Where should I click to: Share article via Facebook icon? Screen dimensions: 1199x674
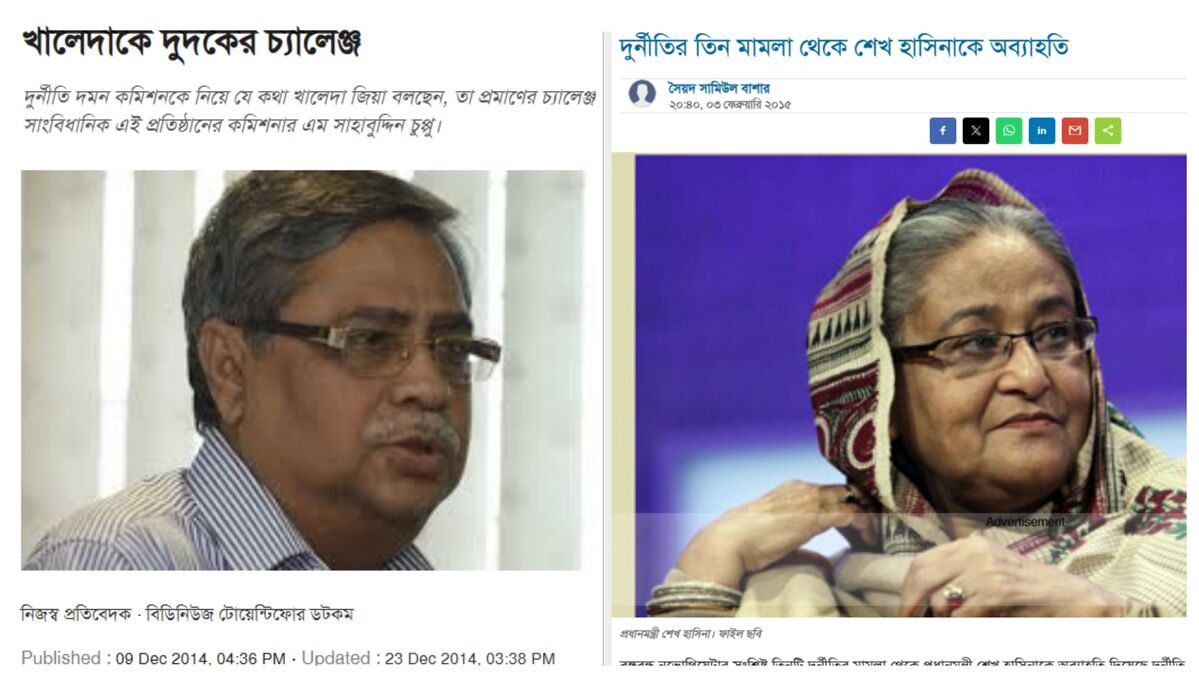pyautogui.click(x=943, y=131)
